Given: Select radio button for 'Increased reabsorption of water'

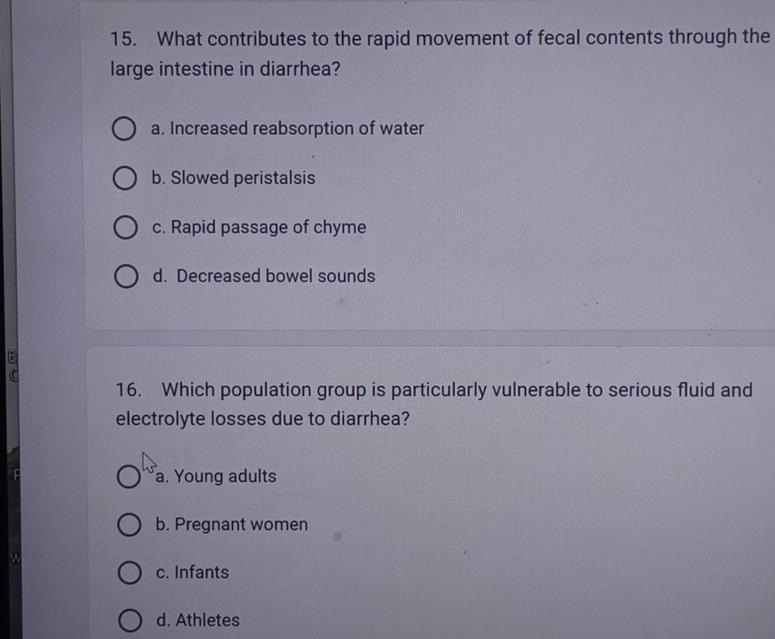Looking at the screenshot, I should click(123, 130).
